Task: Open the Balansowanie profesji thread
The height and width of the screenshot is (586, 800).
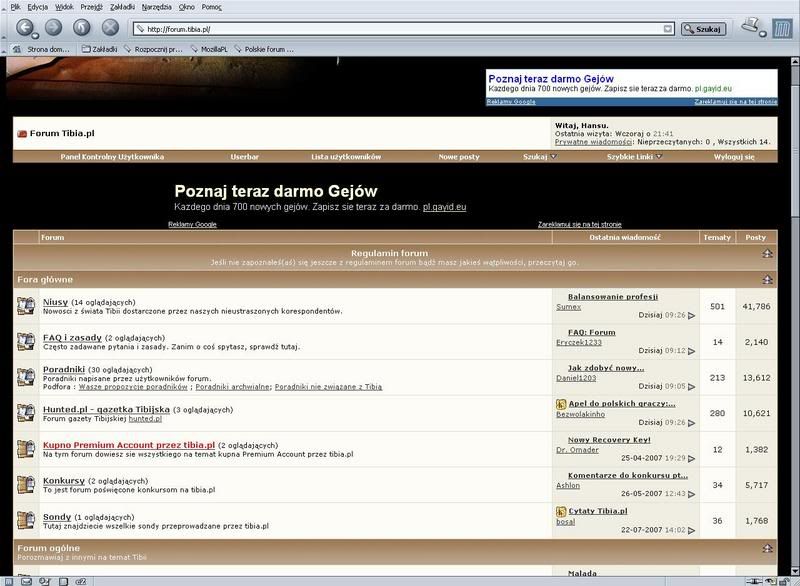Action: click(x=613, y=296)
